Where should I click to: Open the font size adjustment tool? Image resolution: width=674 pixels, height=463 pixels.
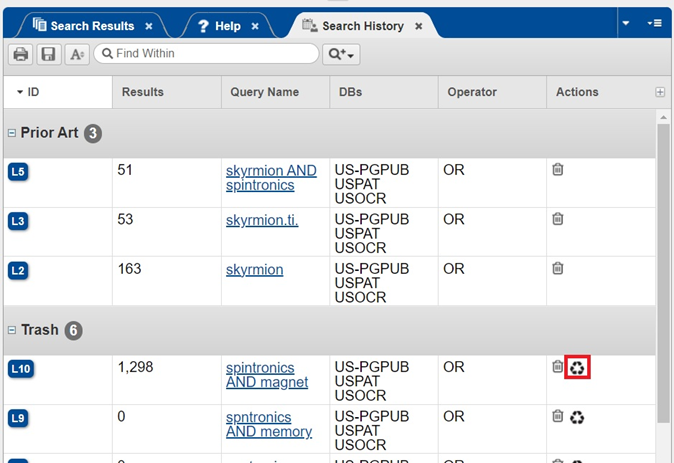[77, 54]
